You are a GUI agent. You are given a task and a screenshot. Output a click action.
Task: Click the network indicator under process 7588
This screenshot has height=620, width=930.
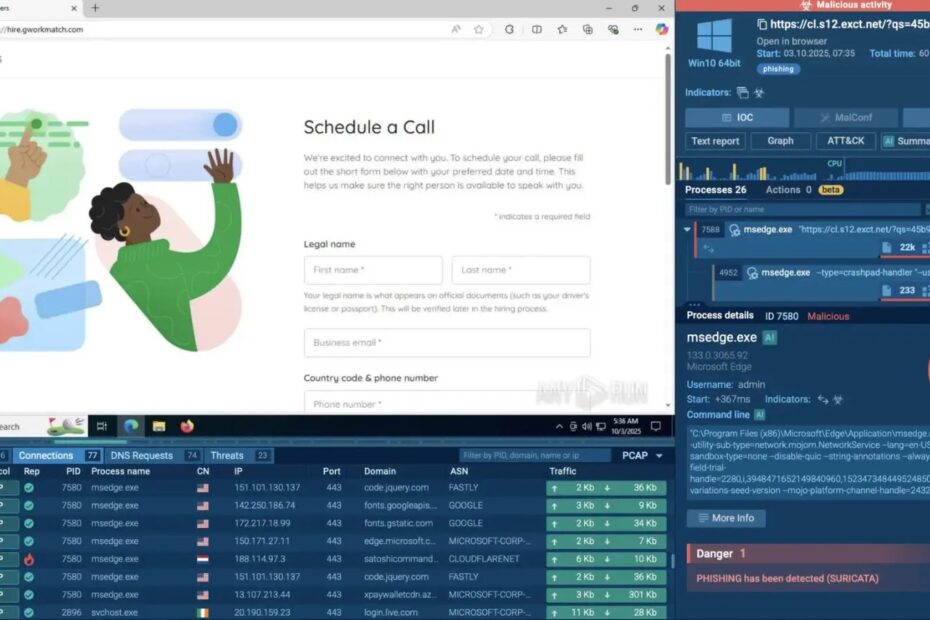click(x=708, y=249)
